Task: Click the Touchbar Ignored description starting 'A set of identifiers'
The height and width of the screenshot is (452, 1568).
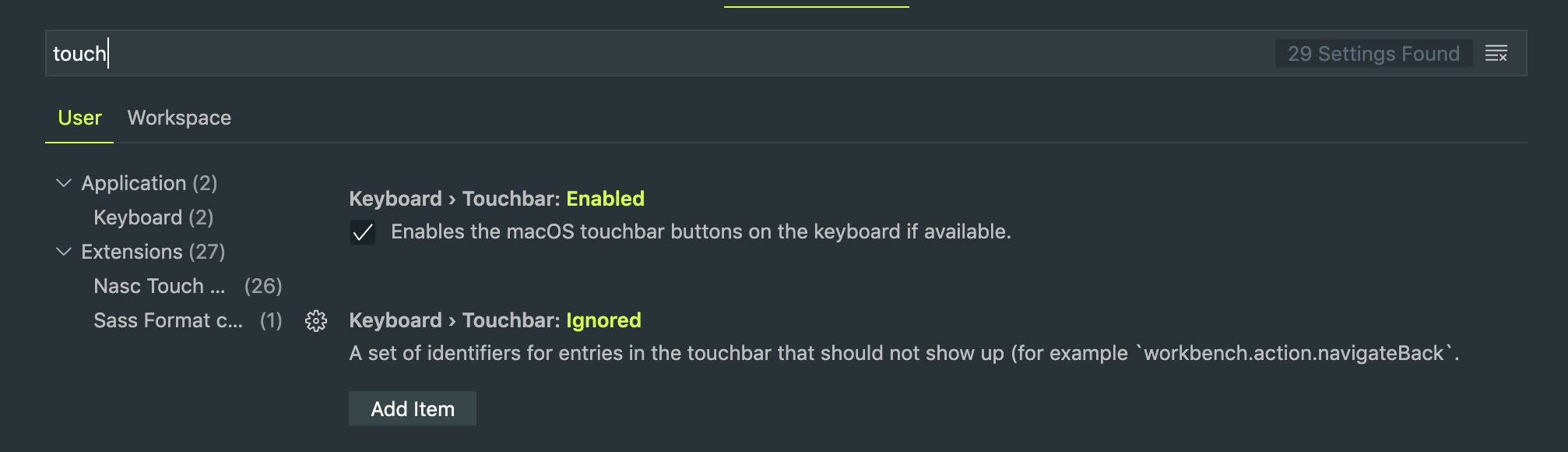Action: (904, 353)
